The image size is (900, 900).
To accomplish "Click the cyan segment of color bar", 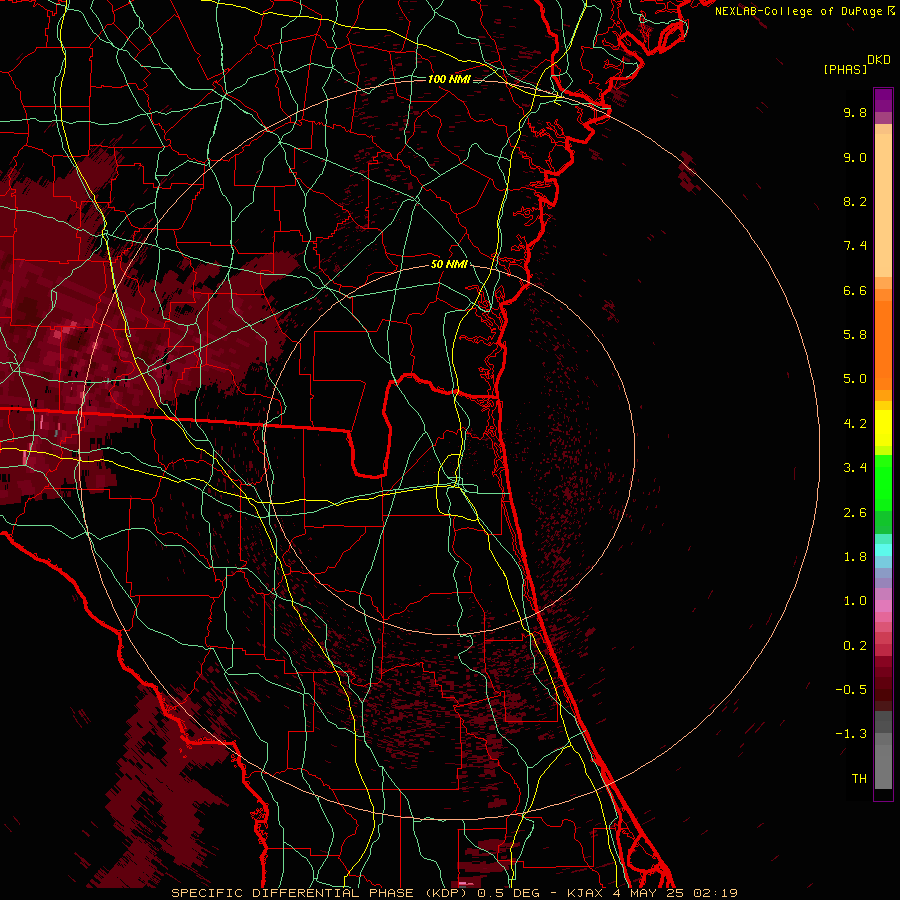I will 883,550.
